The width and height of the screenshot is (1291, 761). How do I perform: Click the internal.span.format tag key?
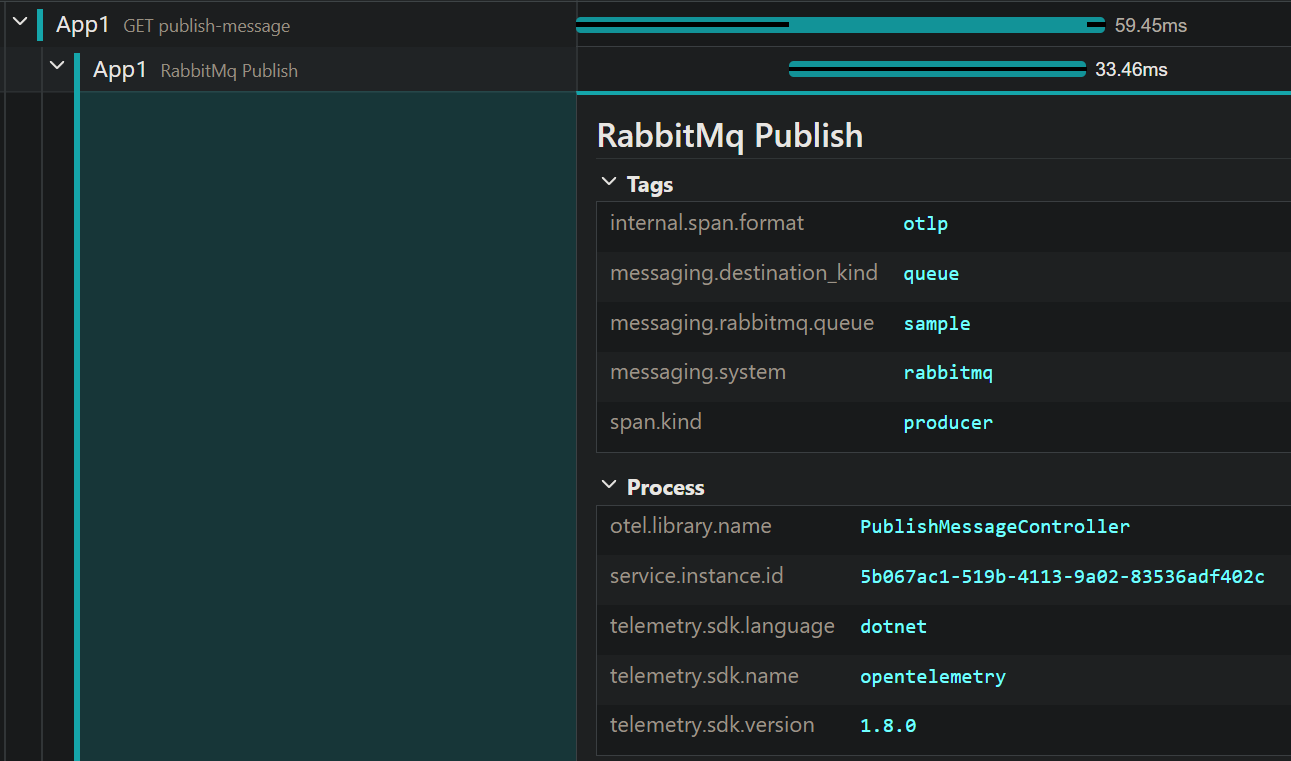(x=707, y=223)
